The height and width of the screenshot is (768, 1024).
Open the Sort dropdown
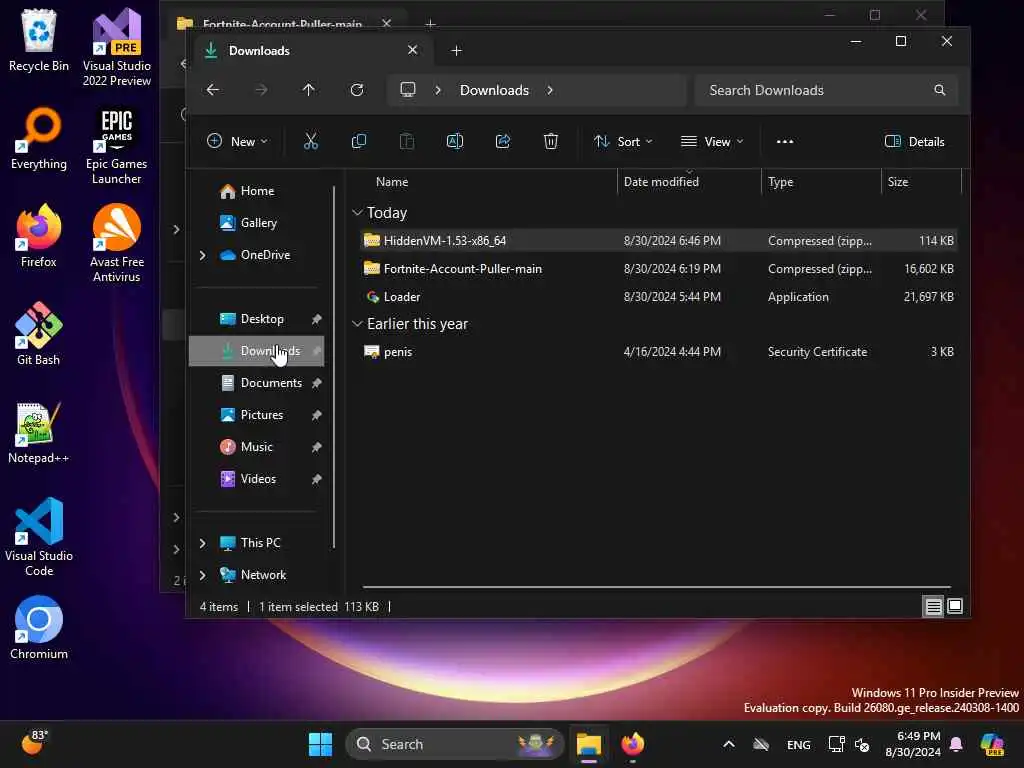click(x=623, y=141)
